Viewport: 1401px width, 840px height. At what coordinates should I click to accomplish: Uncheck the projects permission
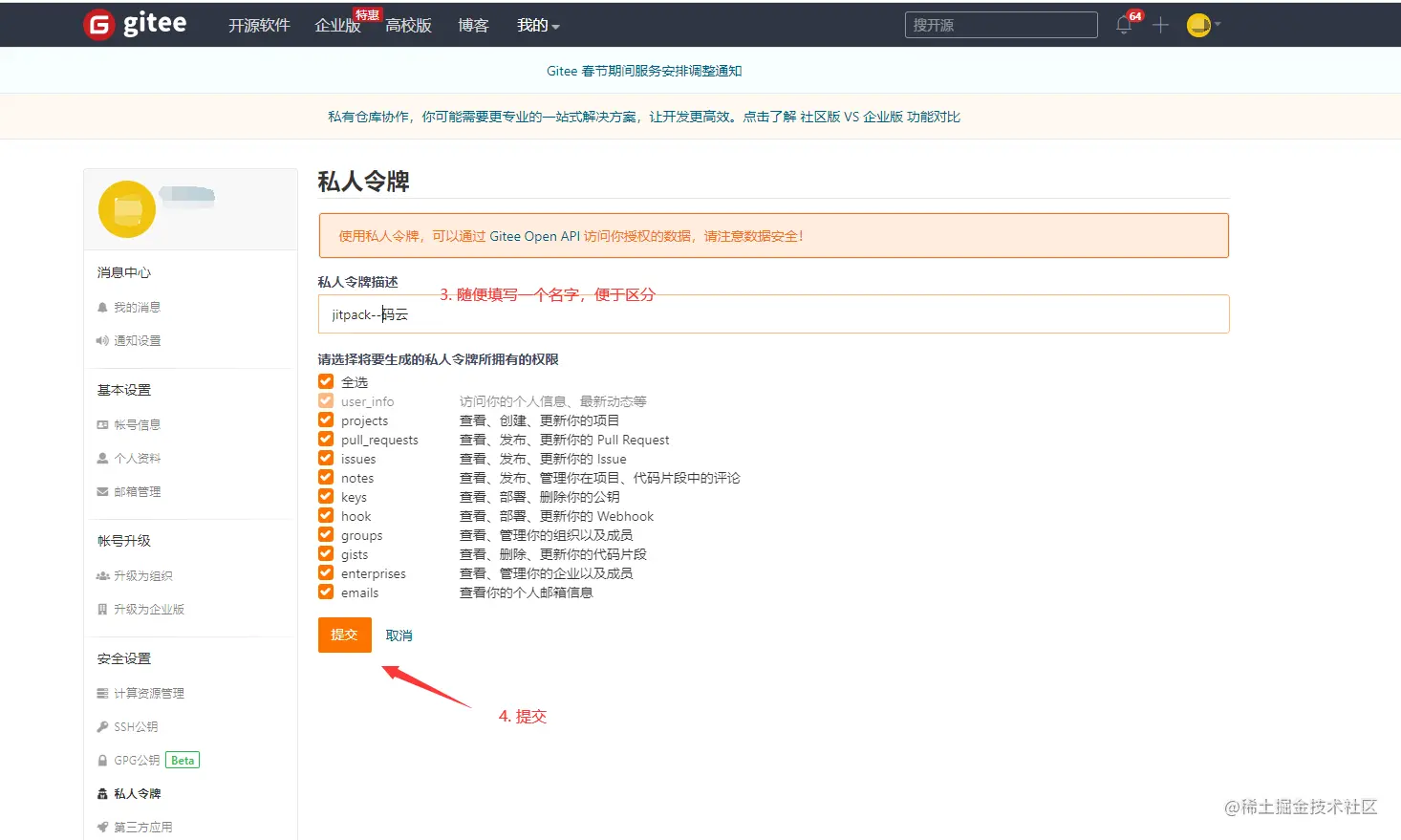pyautogui.click(x=326, y=420)
